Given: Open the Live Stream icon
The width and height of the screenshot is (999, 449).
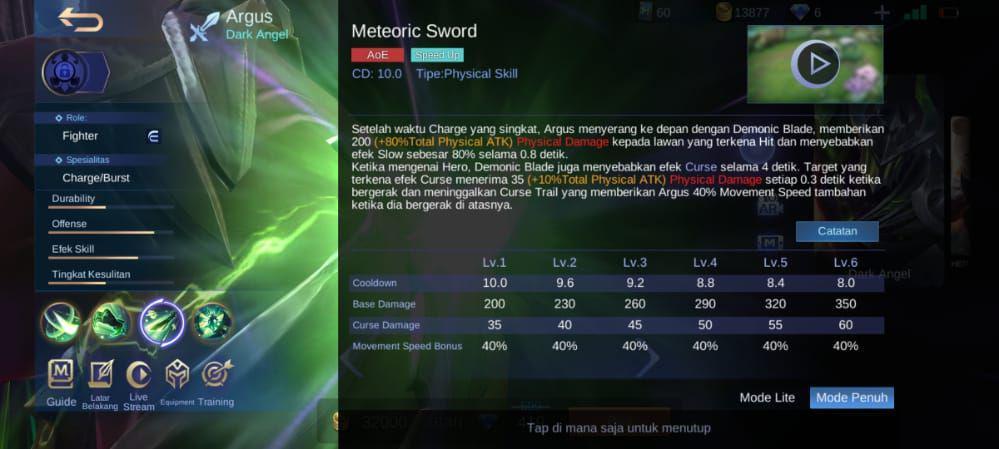Looking at the screenshot, I should click(x=139, y=385).
